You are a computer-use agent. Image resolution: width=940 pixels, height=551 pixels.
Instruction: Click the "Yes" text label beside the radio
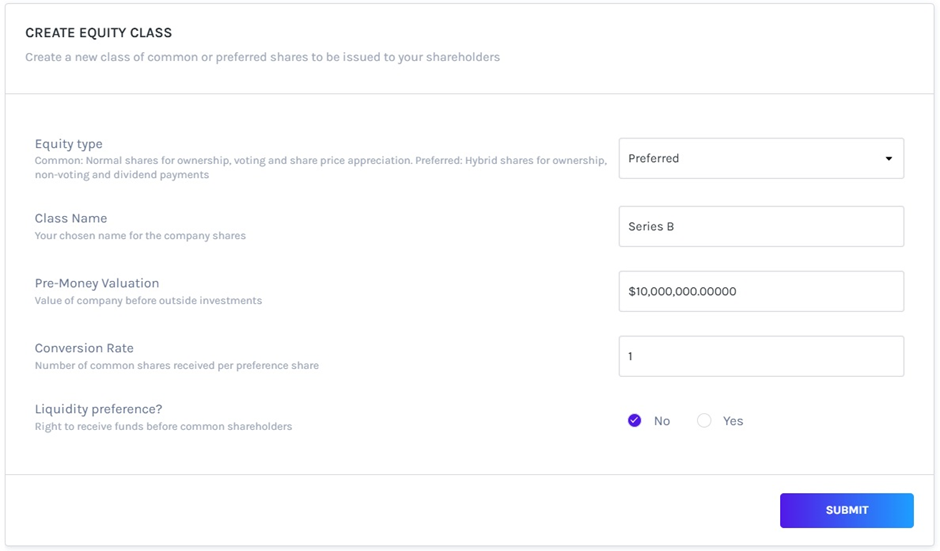(x=733, y=421)
